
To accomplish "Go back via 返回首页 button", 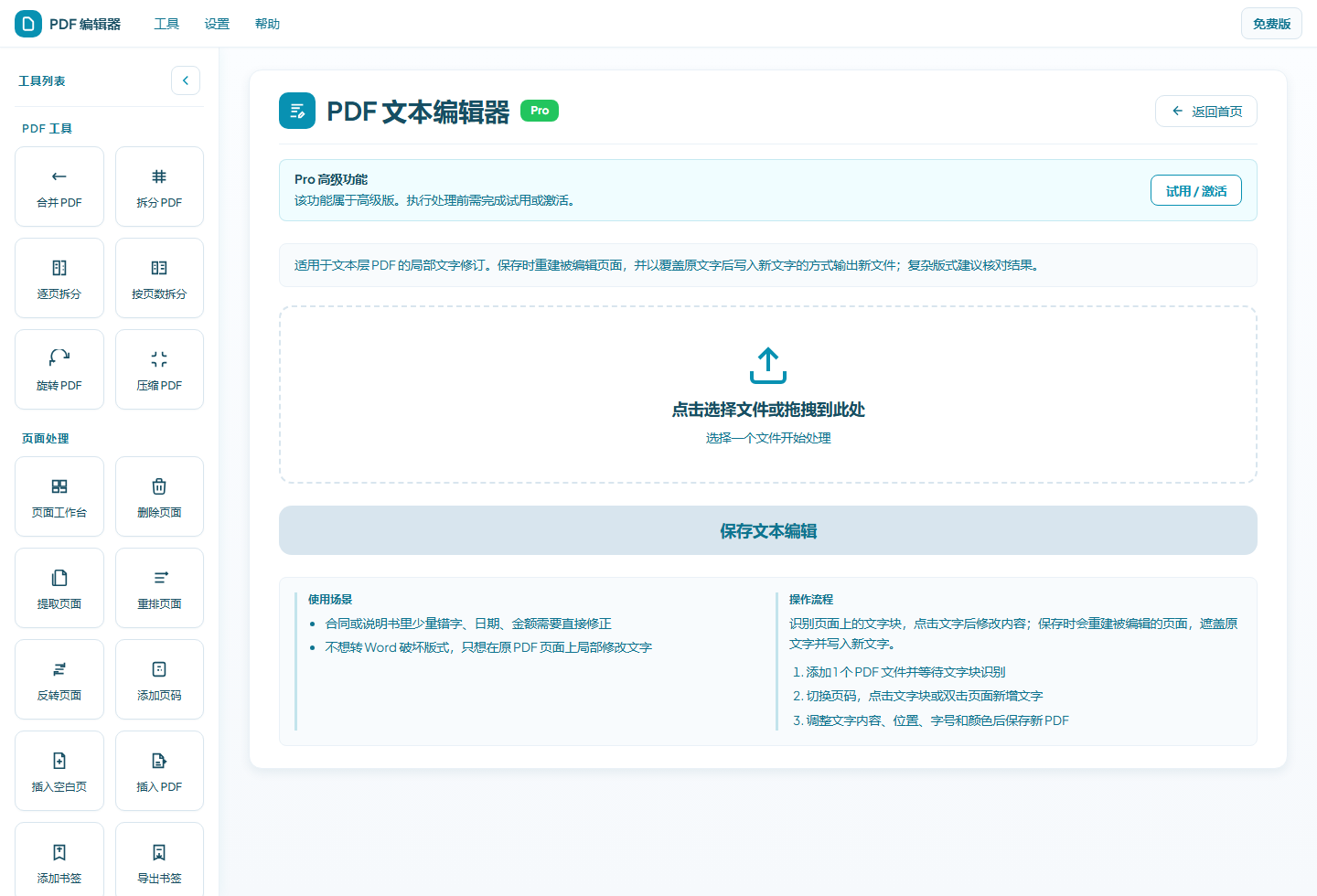I will point(1206,112).
